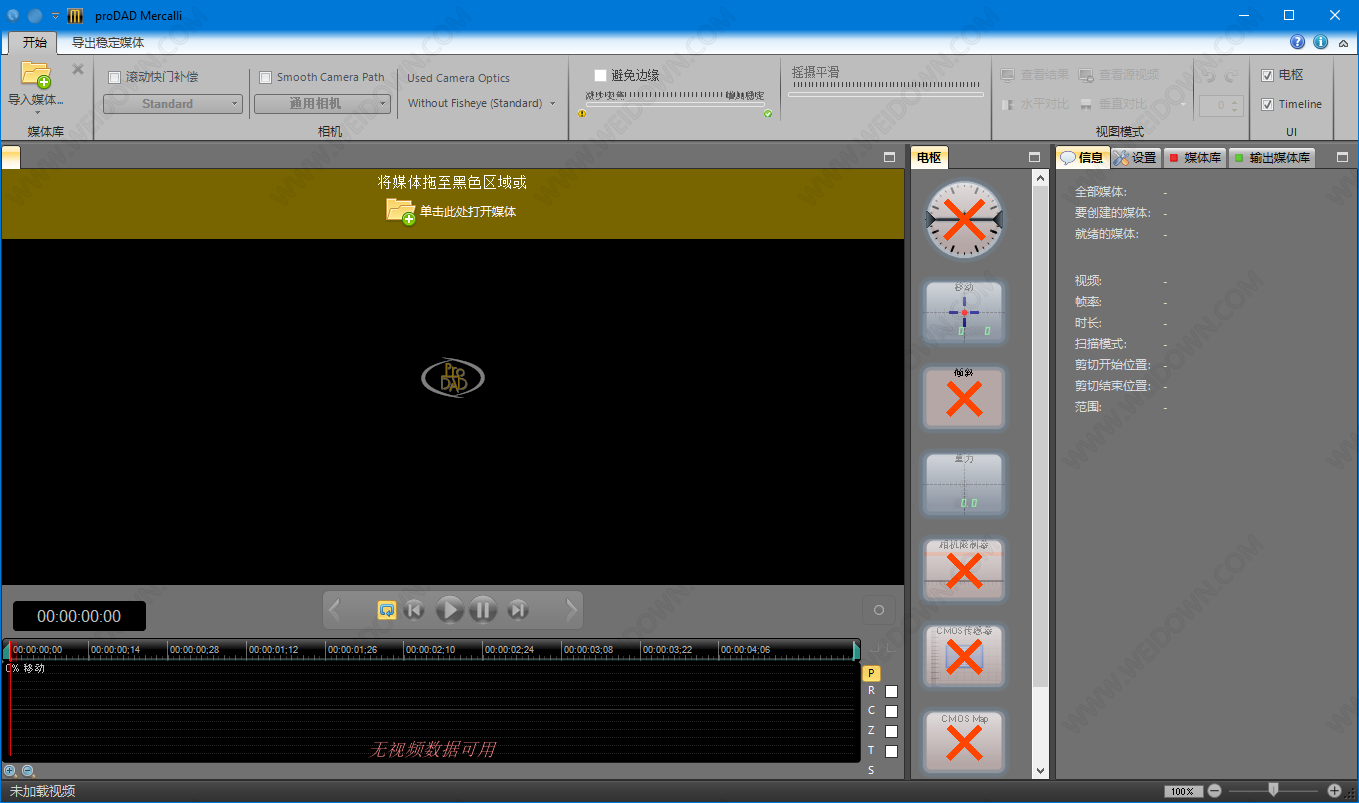
Task: Click the right arrow of playback bar
Action: [x=572, y=609]
